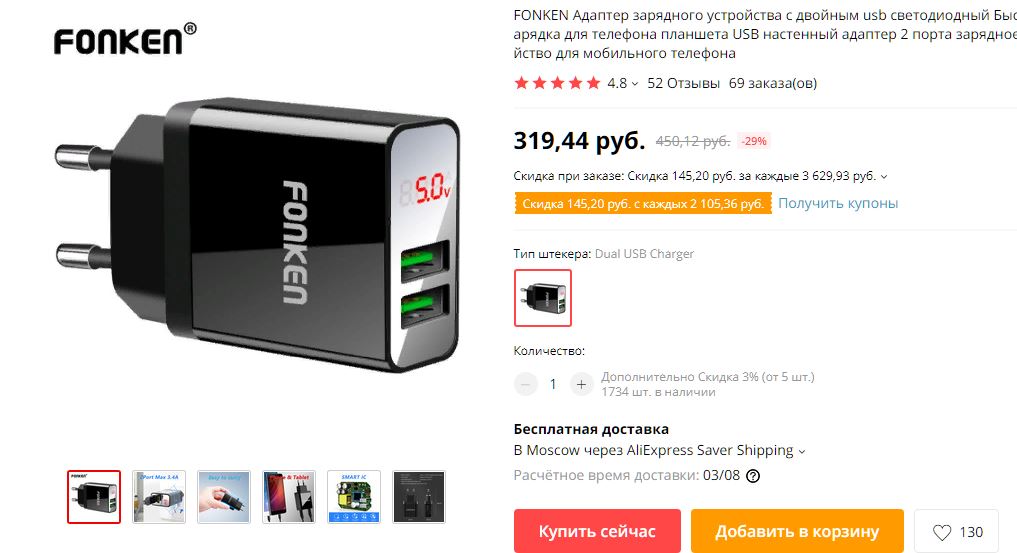Select the Dual USB Charger variant option

click(x=543, y=298)
